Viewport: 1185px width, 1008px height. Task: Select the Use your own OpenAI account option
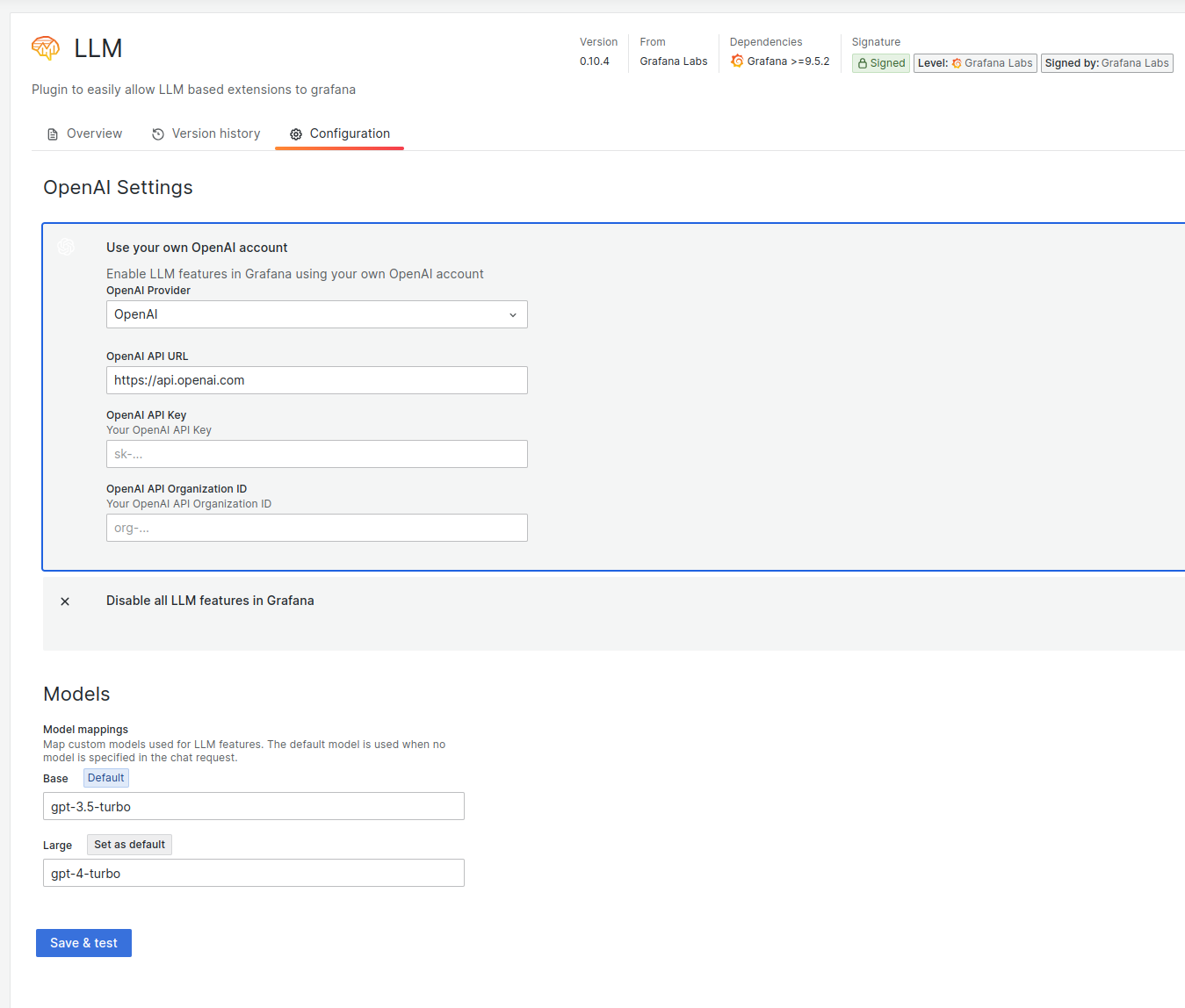[197, 248]
